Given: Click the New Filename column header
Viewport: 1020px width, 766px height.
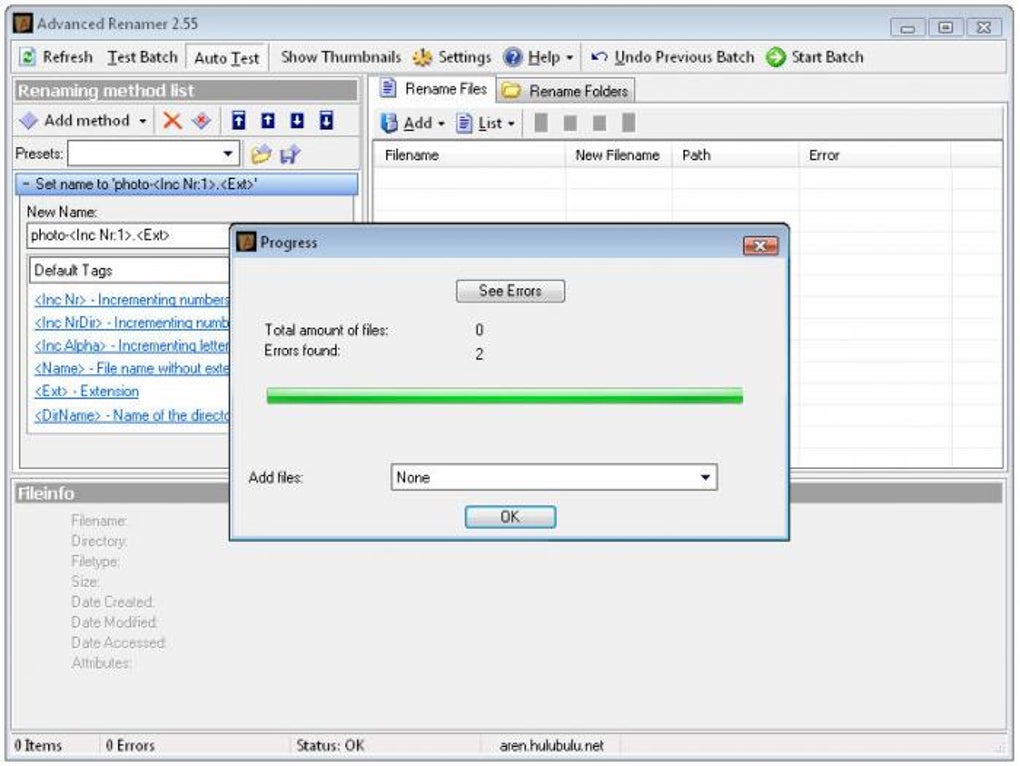Looking at the screenshot, I should (x=618, y=155).
